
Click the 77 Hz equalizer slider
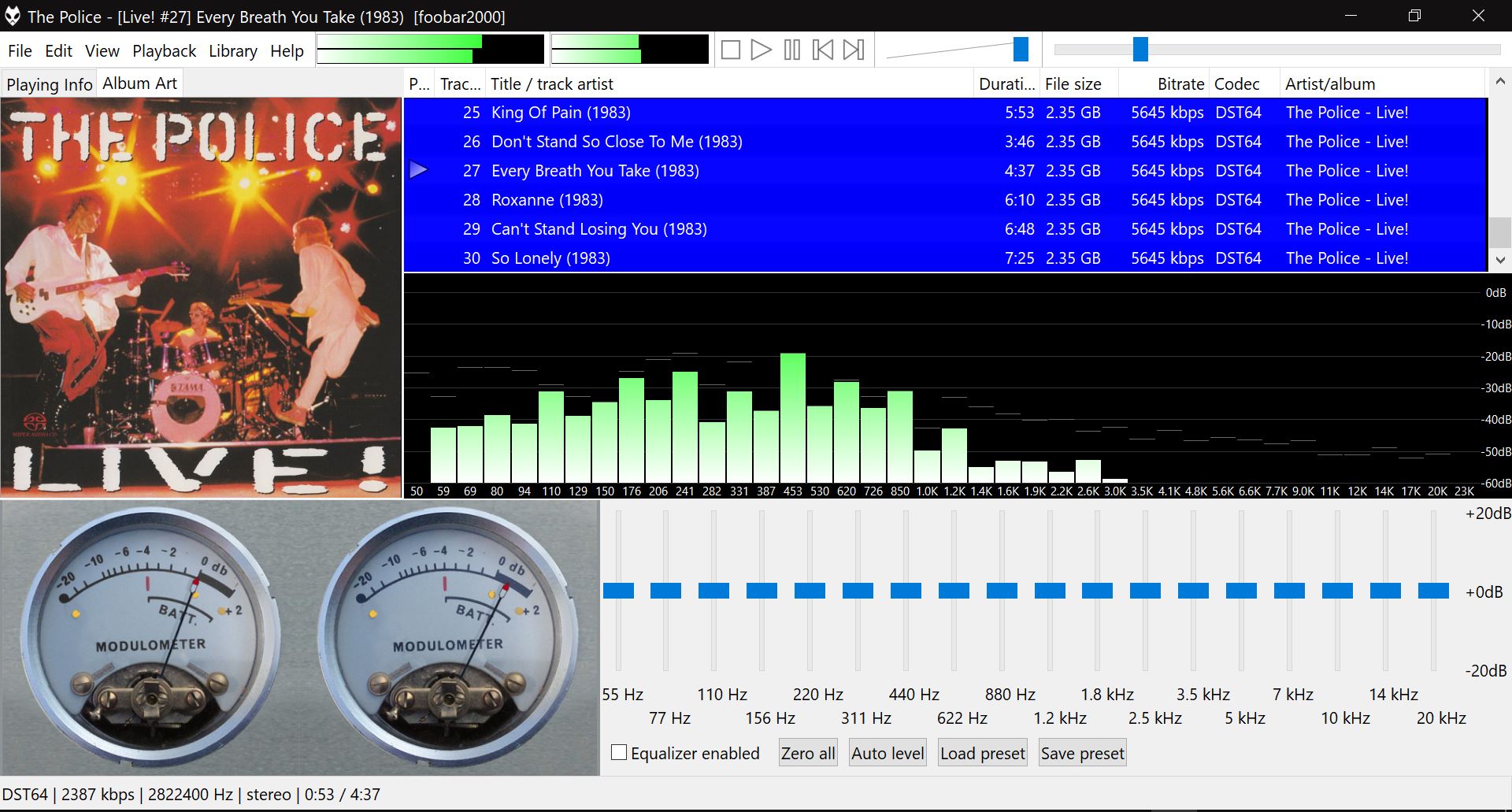[x=666, y=591]
